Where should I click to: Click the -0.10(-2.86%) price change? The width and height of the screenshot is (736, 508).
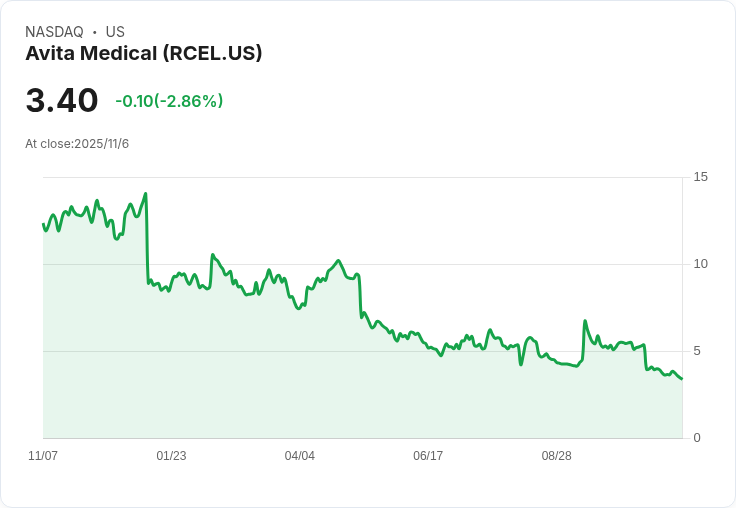[x=169, y=101]
